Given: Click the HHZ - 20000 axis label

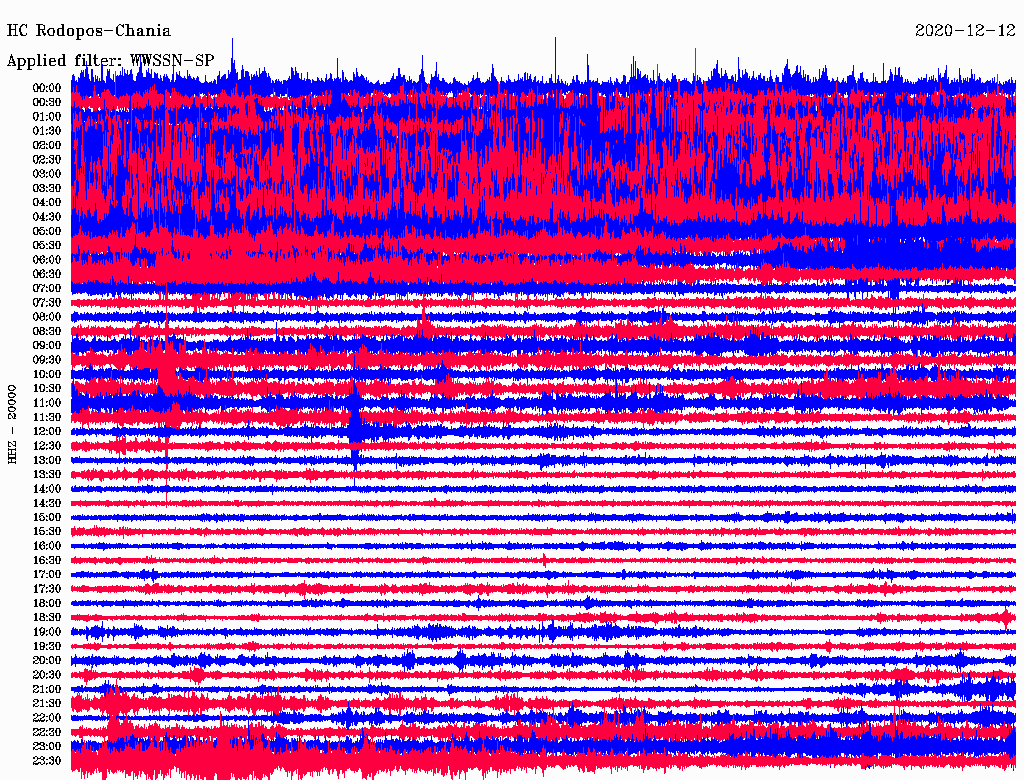Looking at the screenshot, I should click(13, 423).
